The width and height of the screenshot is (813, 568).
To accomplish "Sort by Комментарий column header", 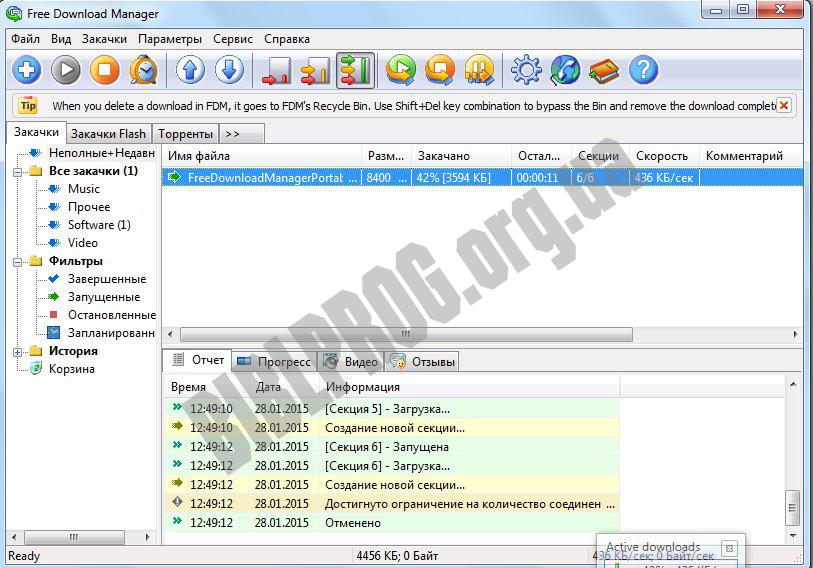I will click(751, 156).
